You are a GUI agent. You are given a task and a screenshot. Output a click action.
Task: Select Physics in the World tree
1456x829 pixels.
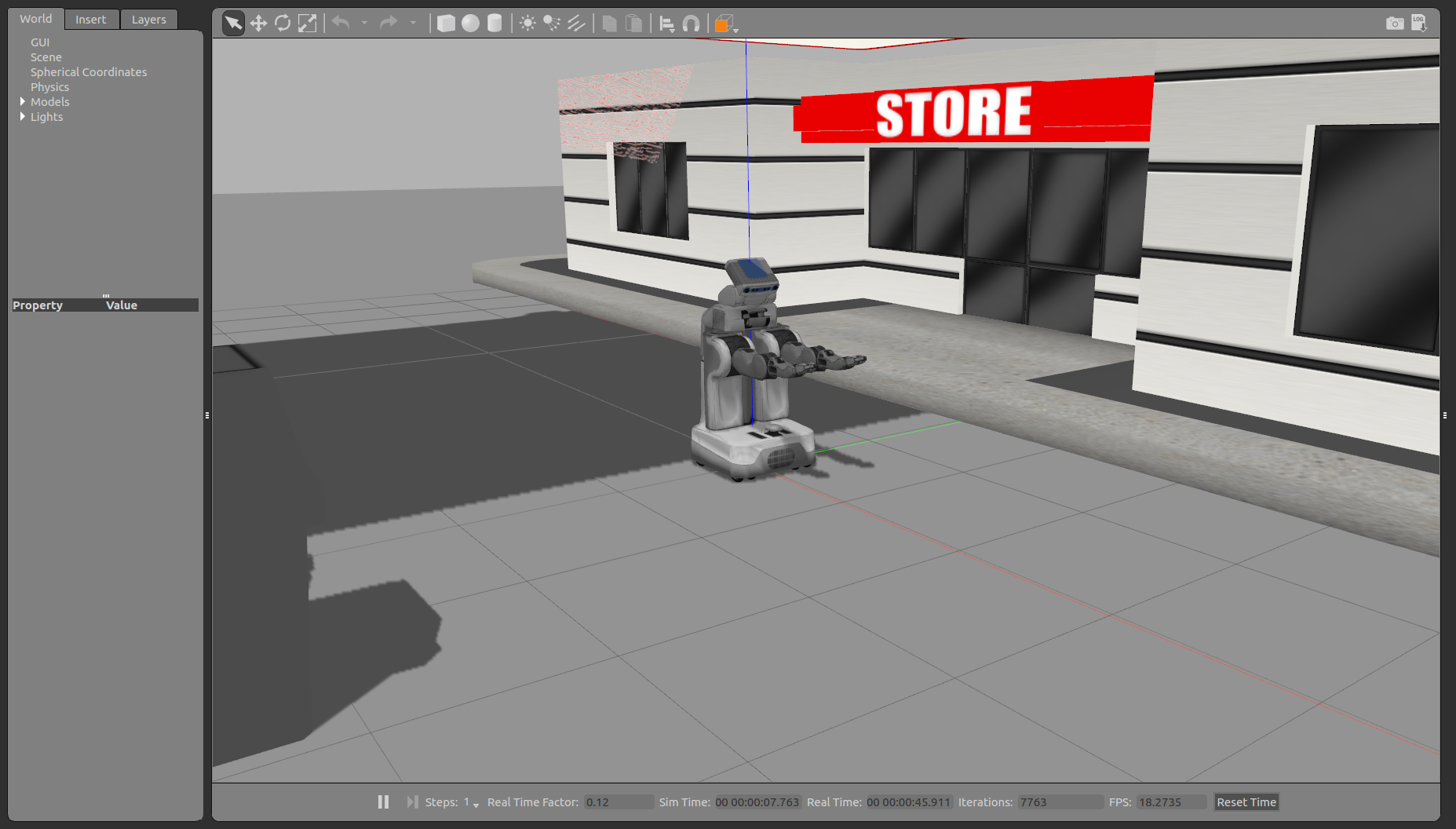(49, 87)
